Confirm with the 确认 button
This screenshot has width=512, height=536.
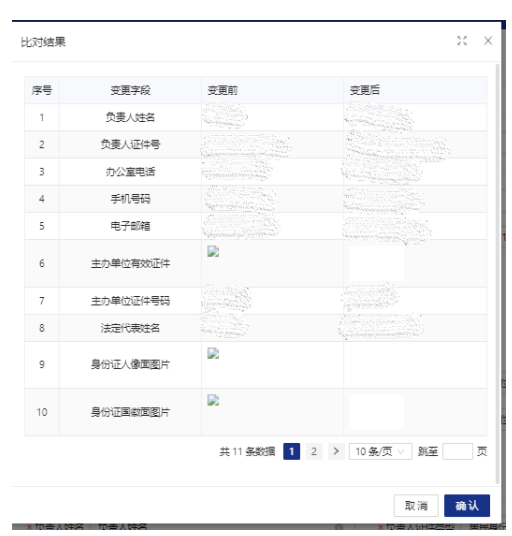[x=467, y=506]
